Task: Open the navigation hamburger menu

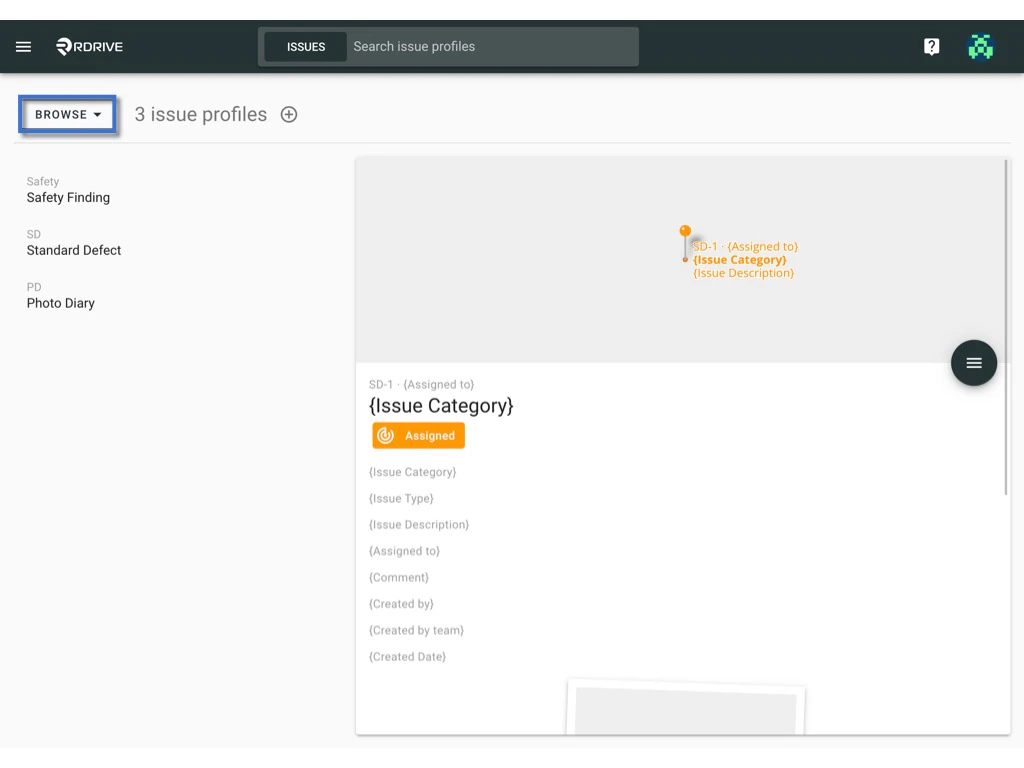Action: point(23,46)
